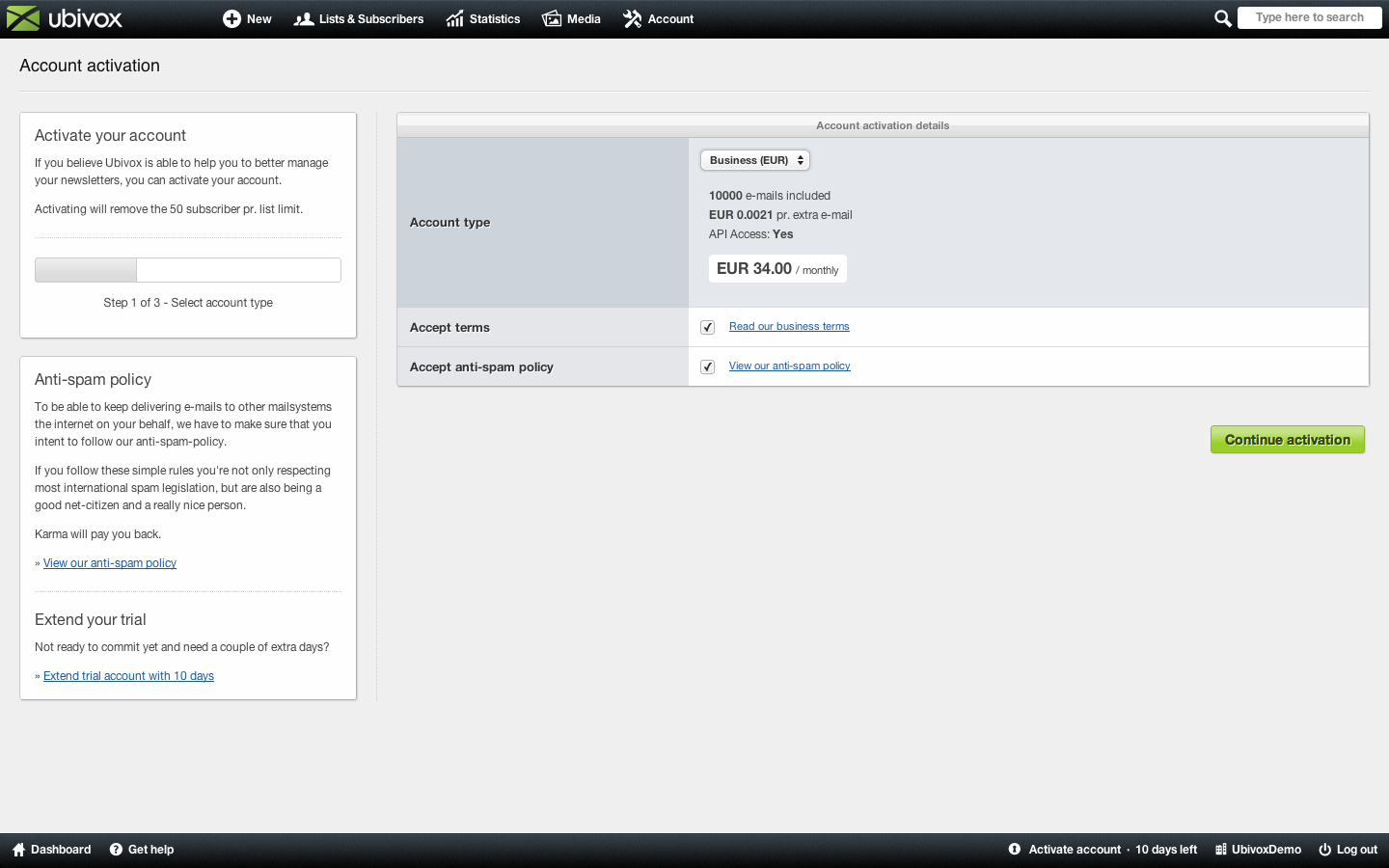The image size is (1389, 868).
Task: Open 'View our anti-spam policy' link in details table
Action: click(789, 366)
